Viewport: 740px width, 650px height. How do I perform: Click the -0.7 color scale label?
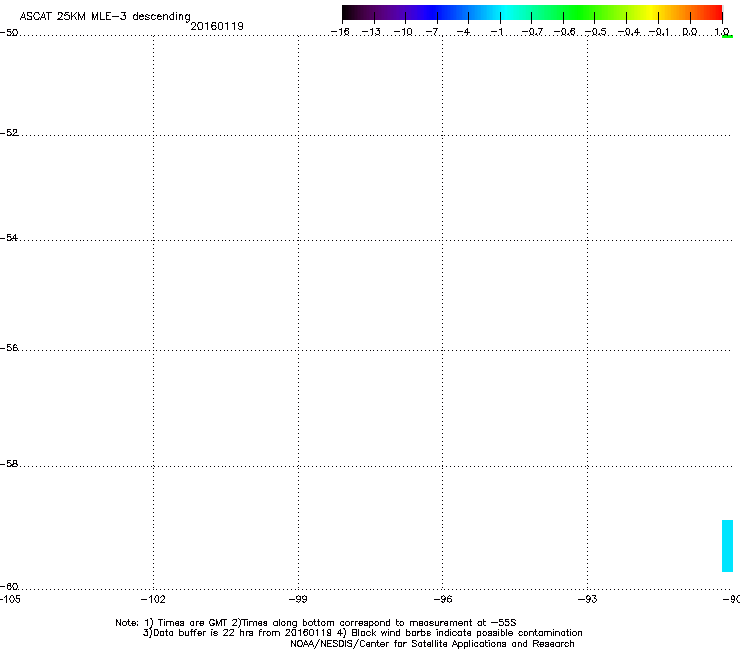(x=532, y=32)
